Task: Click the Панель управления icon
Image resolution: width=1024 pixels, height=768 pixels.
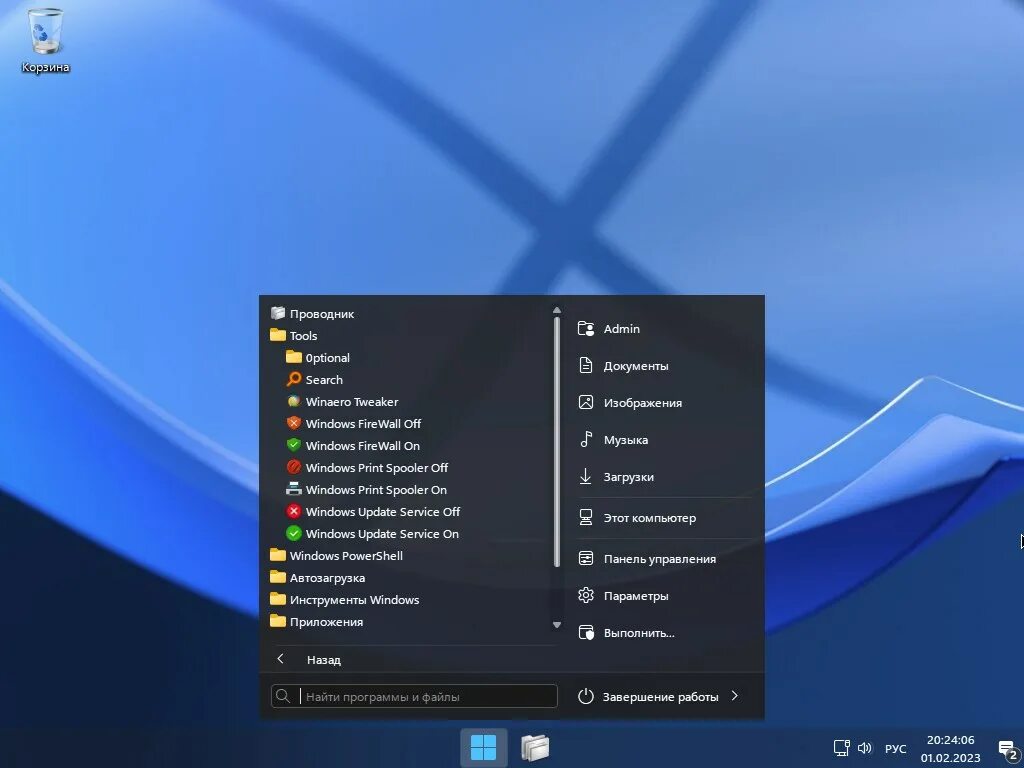Action: pyautogui.click(x=586, y=558)
